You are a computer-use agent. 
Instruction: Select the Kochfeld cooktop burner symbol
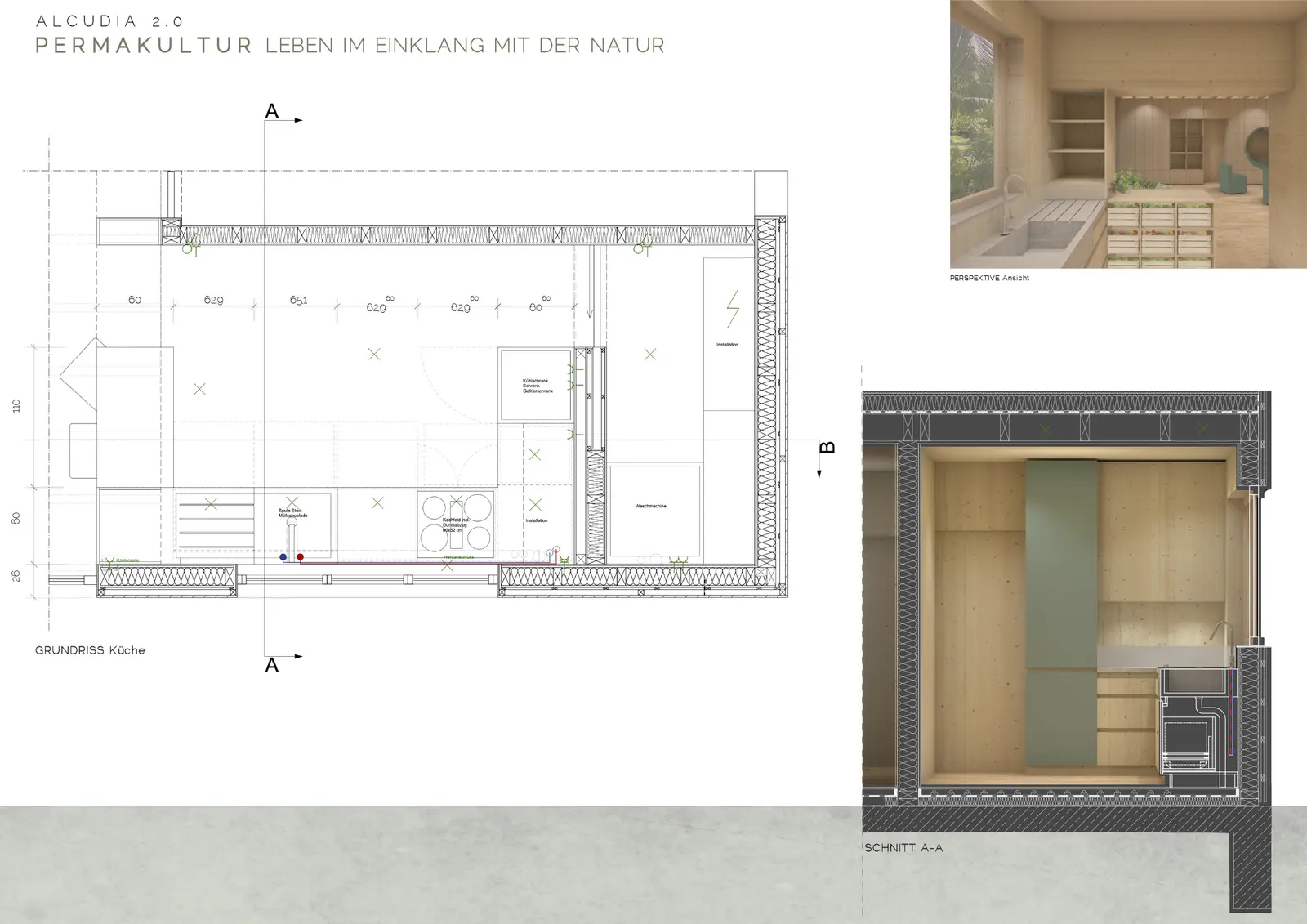pyautogui.click(x=456, y=523)
